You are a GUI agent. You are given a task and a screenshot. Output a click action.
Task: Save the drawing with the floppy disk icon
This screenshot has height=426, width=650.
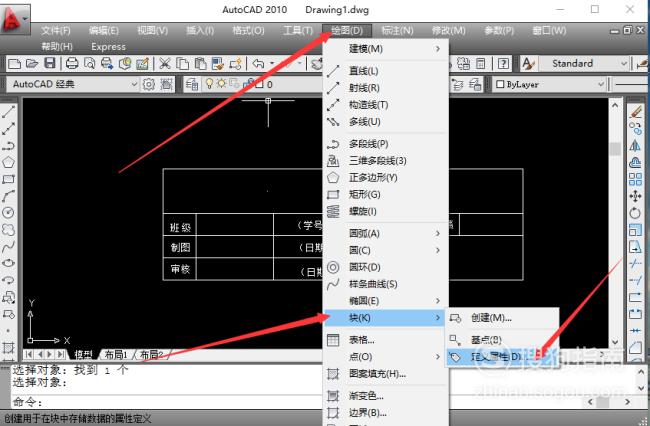point(50,63)
